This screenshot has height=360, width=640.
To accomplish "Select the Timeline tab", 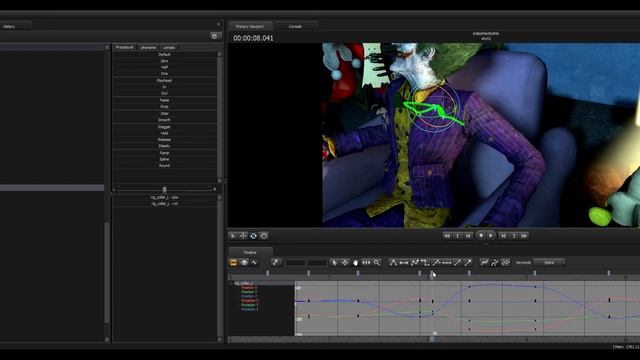I will pyautogui.click(x=250, y=253).
